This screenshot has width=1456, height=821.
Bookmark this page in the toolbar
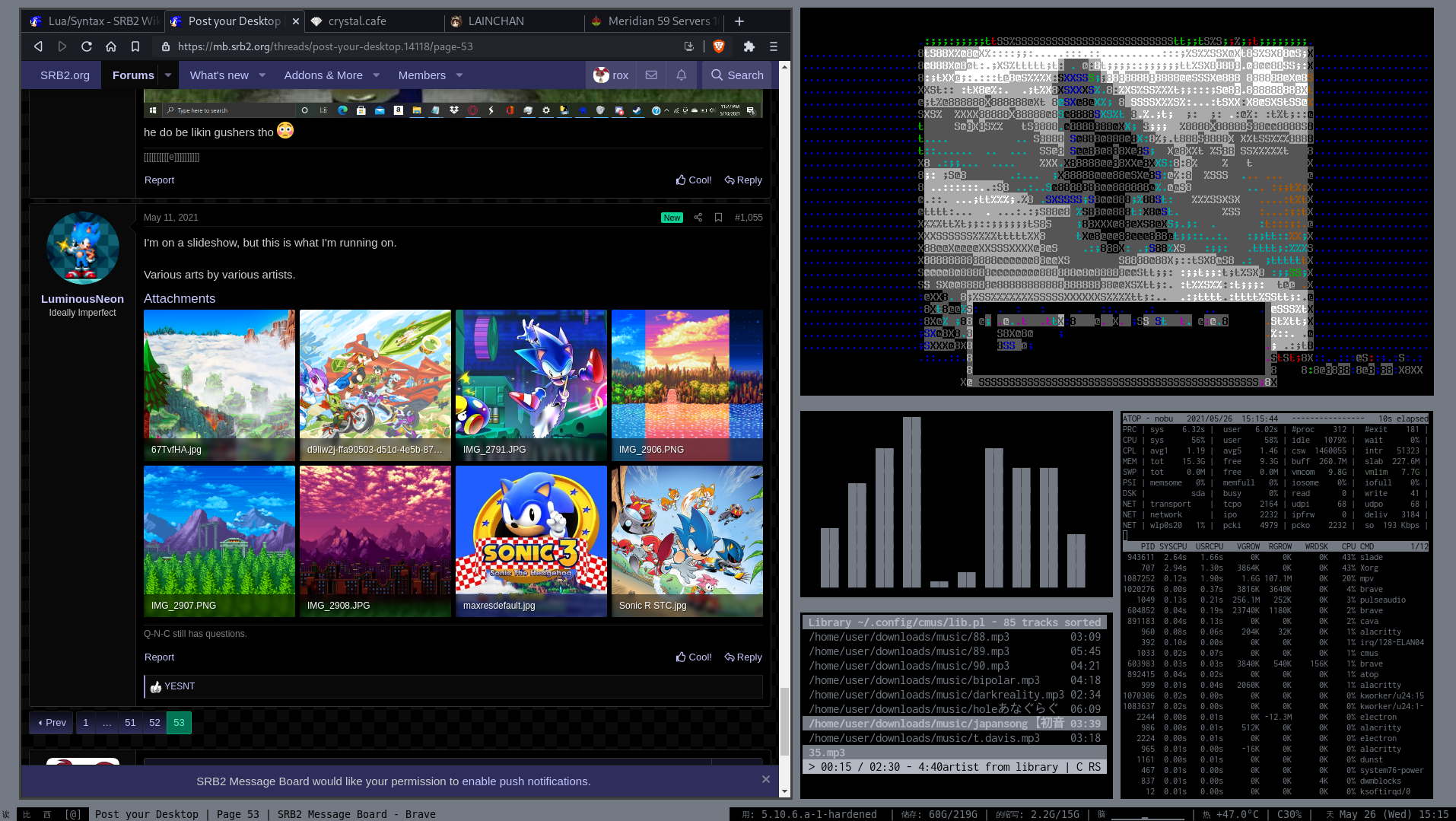pyautogui.click(x=135, y=46)
